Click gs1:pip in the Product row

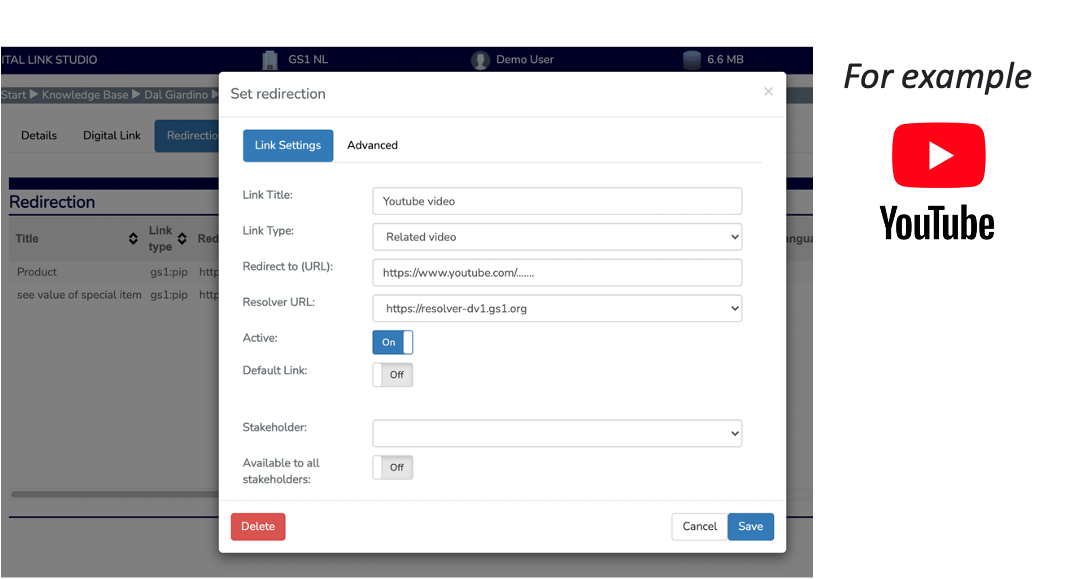tap(169, 272)
